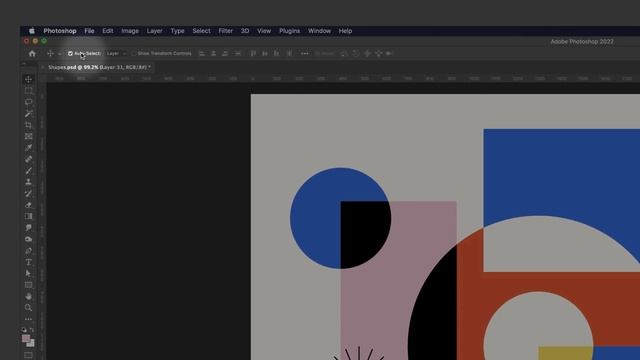This screenshot has width=640, height=360.
Task: Select the Clone Stamp tool
Action: pos(28,182)
